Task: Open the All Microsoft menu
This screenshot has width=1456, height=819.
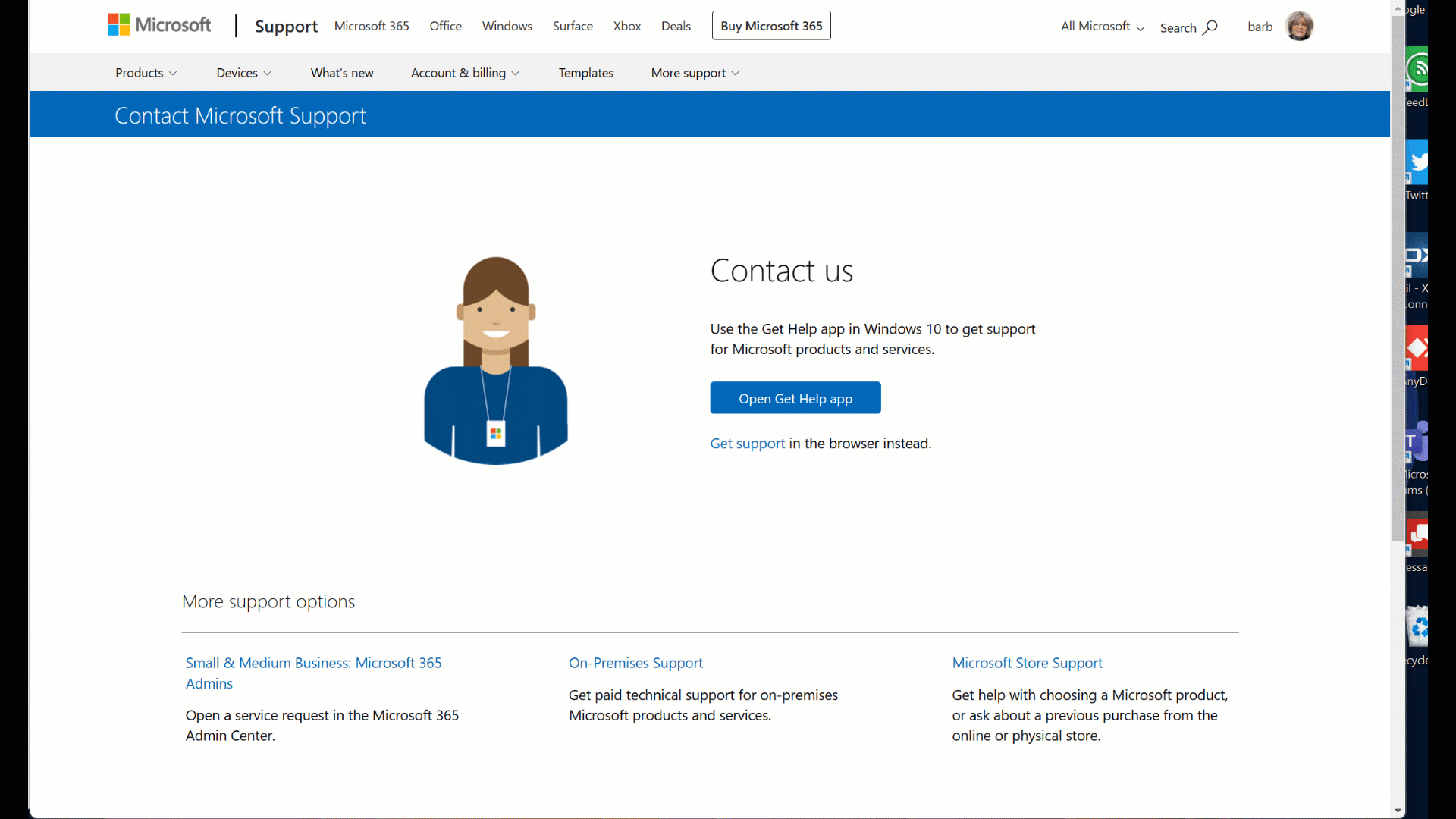Action: pos(1102,27)
